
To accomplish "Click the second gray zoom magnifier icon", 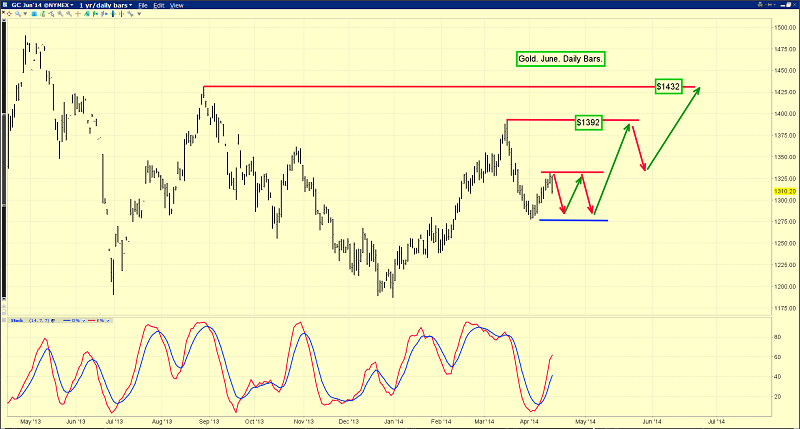I will (69, 14).
